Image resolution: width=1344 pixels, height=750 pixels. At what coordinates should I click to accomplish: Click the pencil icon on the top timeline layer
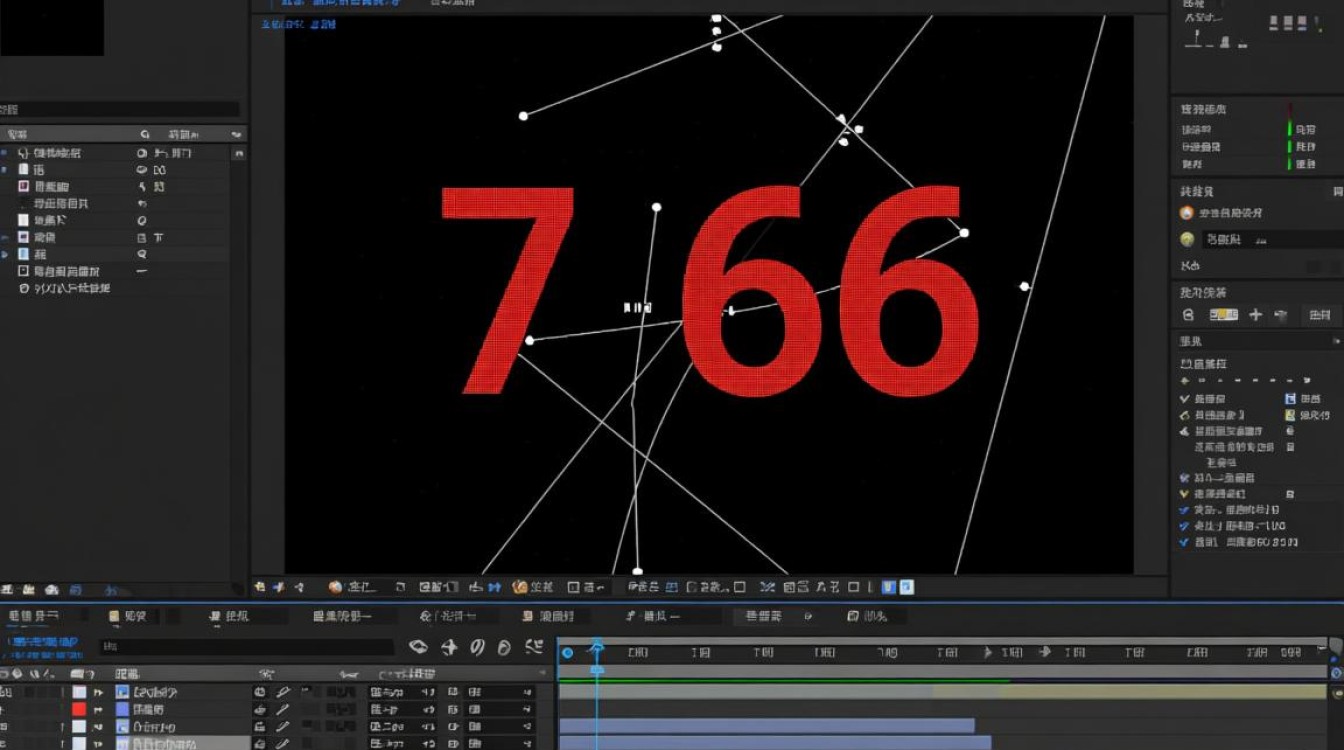284,692
